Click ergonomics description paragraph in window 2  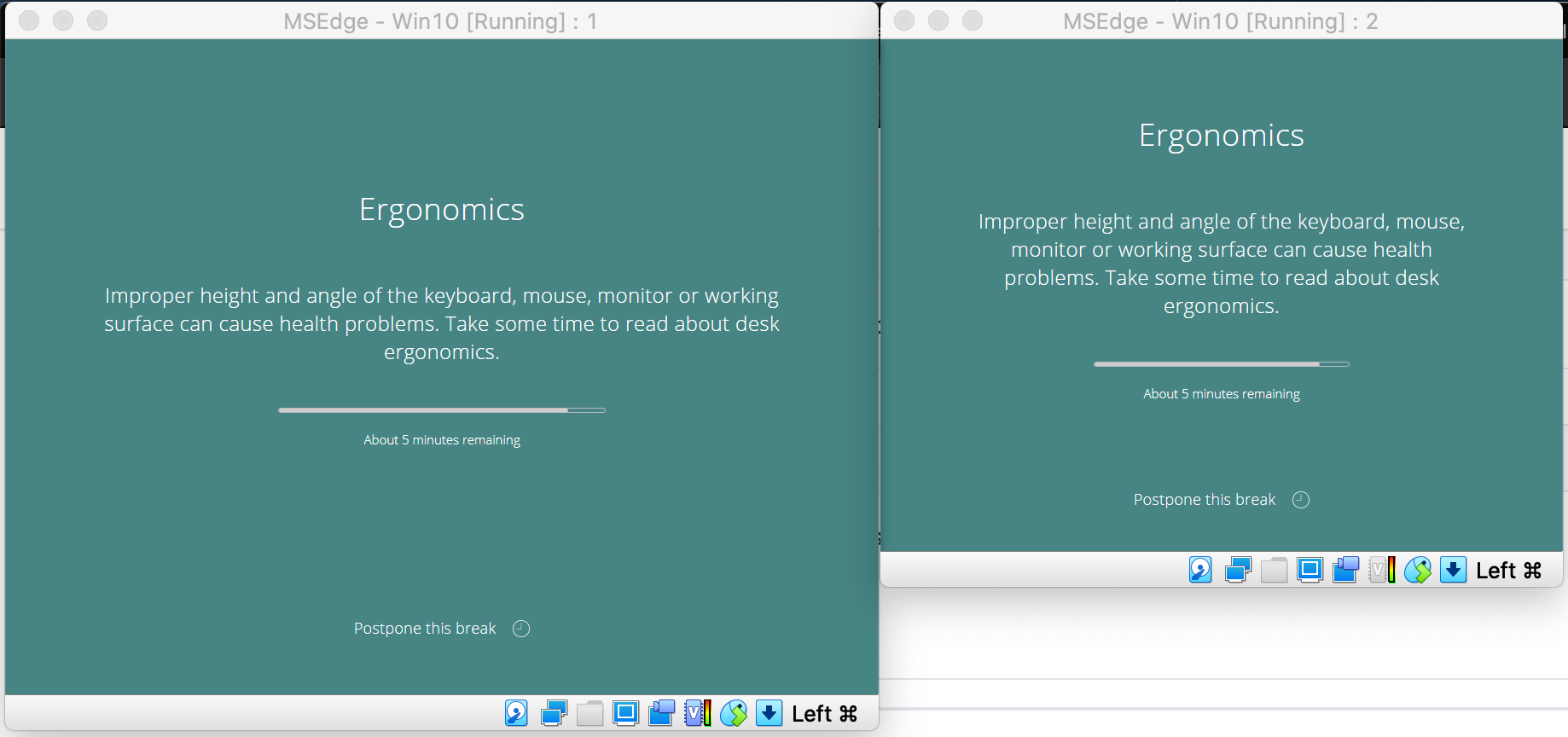(x=1222, y=264)
